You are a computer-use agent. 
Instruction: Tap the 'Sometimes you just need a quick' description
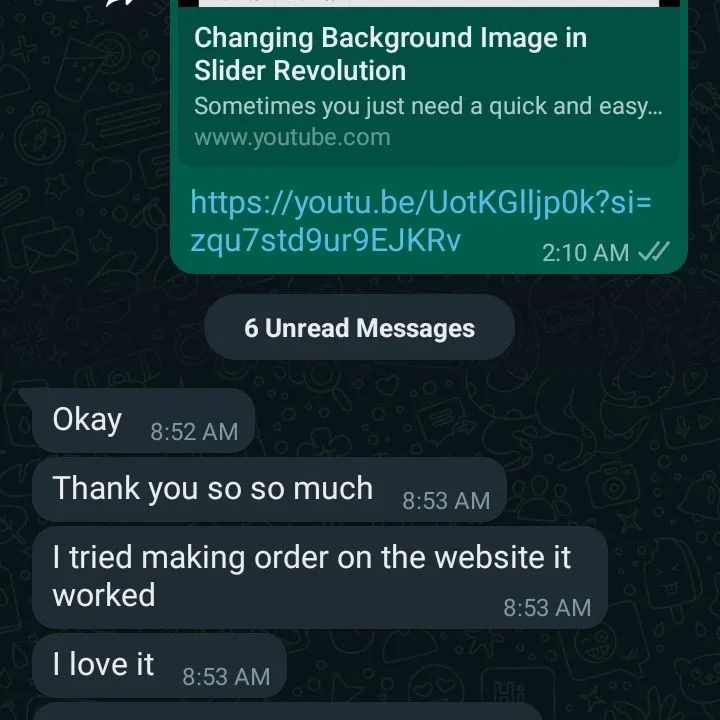point(428,106)
